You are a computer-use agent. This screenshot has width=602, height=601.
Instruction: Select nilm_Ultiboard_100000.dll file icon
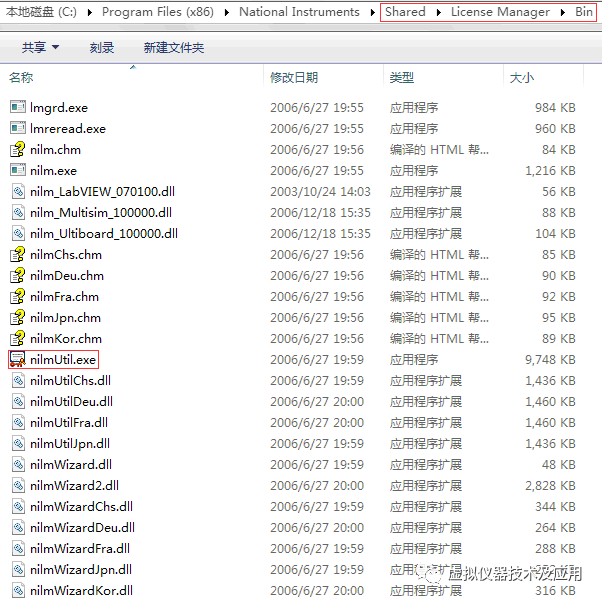point(18,233)
